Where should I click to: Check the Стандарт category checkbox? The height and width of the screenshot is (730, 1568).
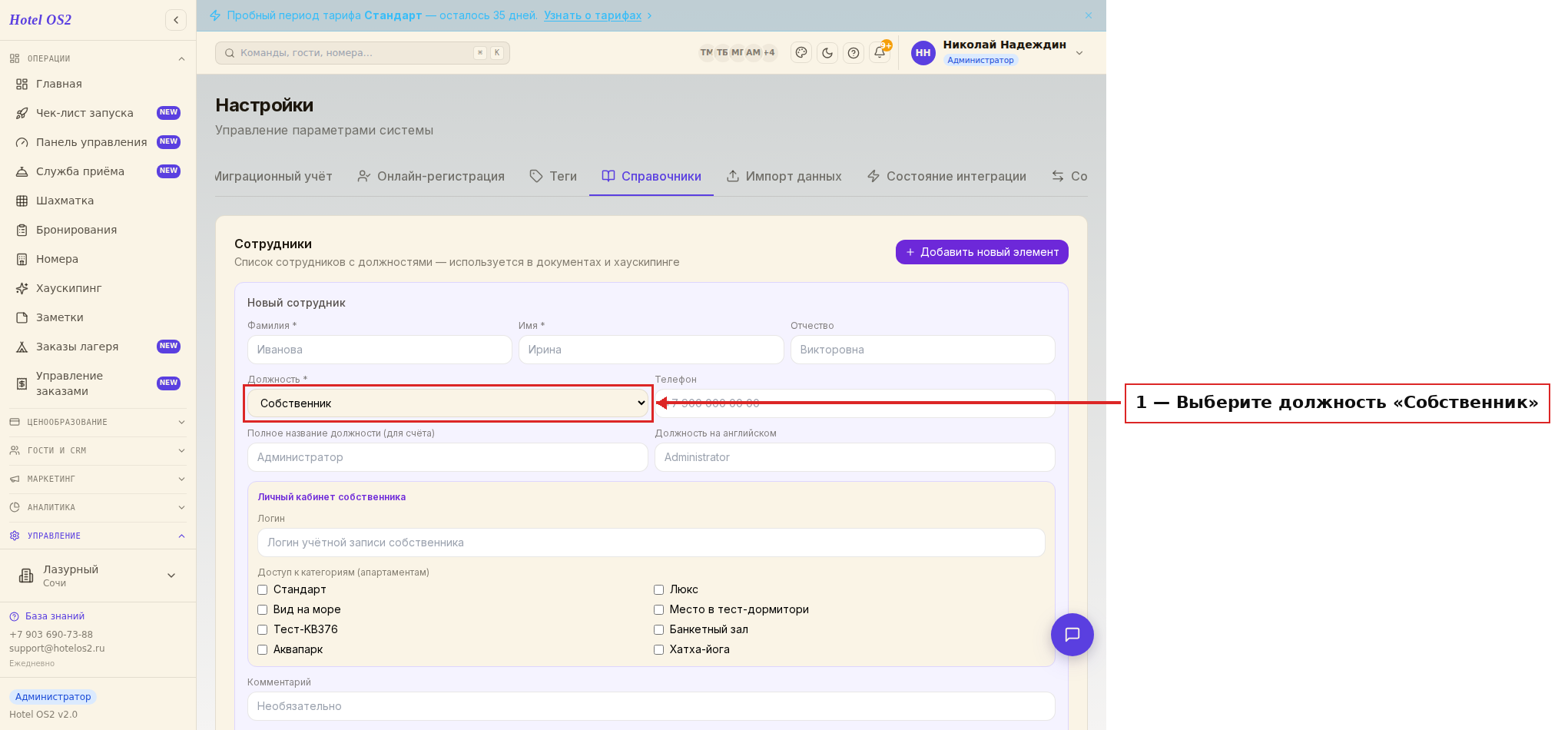(262, 589)
